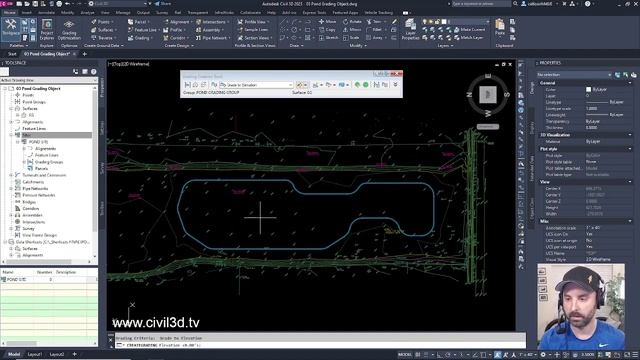The height and width of the screenshot is (360, 640).
Task: Expand the Grading Creation Tools chevron button
Action: [395, 84]
